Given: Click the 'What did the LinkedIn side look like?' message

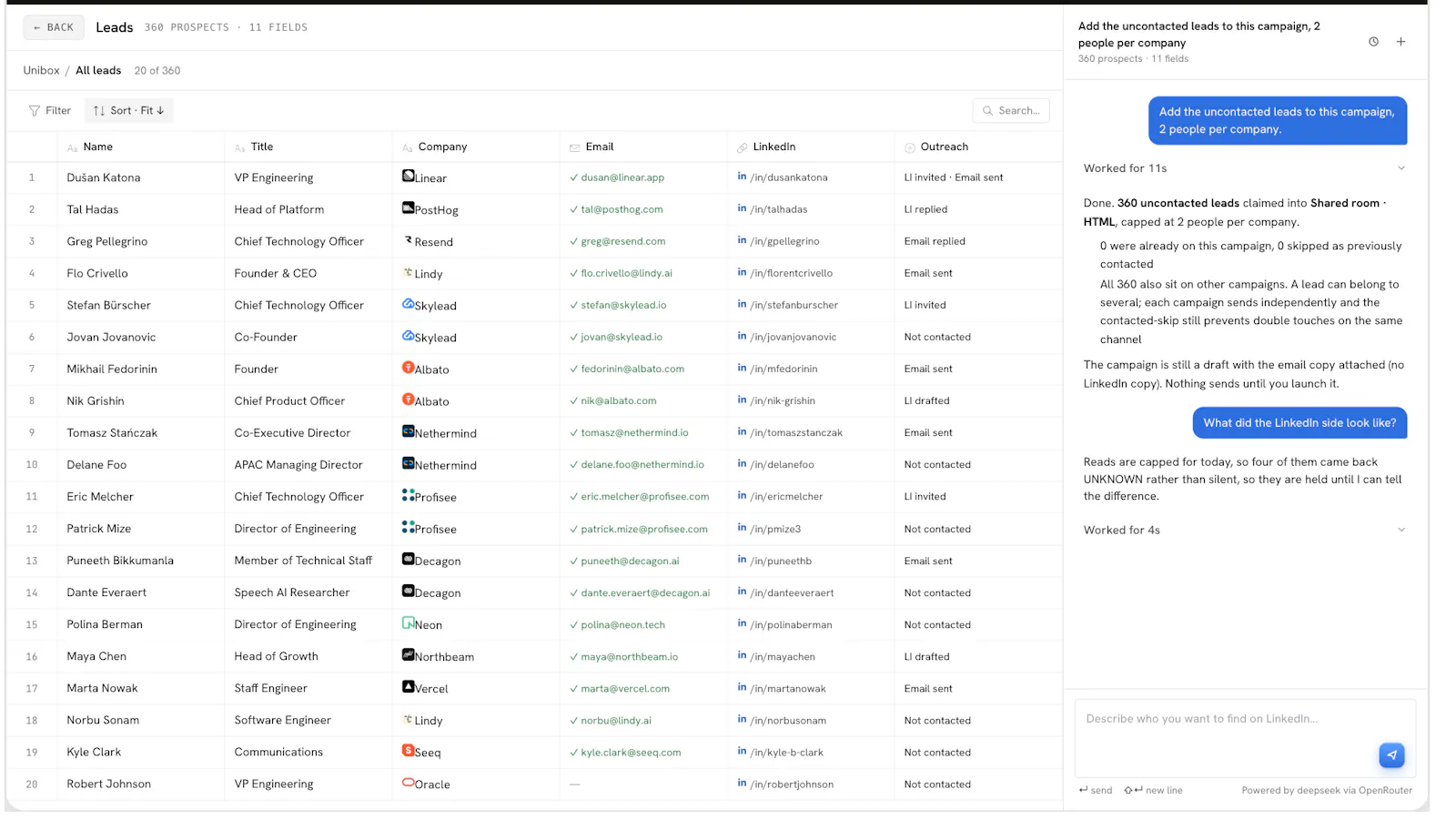Looking at the screenshot, I should pos(1299,423).
